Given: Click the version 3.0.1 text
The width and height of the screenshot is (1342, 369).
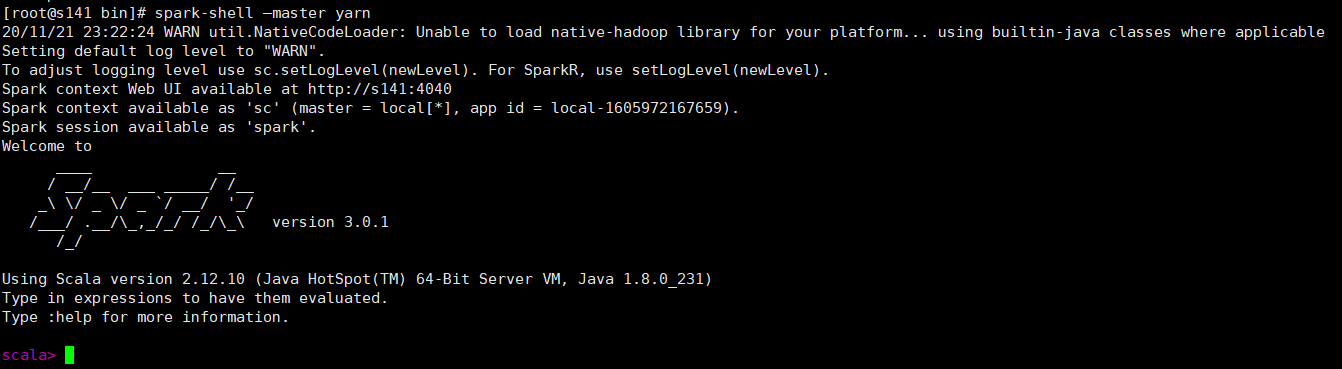Looking at the screenshot, I should (330, 222).
